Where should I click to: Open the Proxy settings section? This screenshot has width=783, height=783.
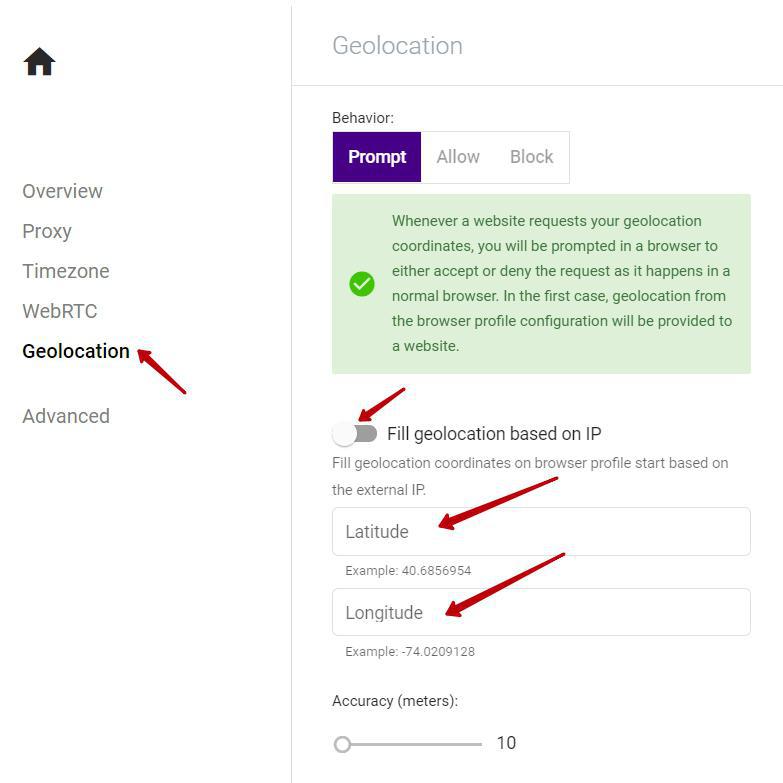[x=47, y=231]
